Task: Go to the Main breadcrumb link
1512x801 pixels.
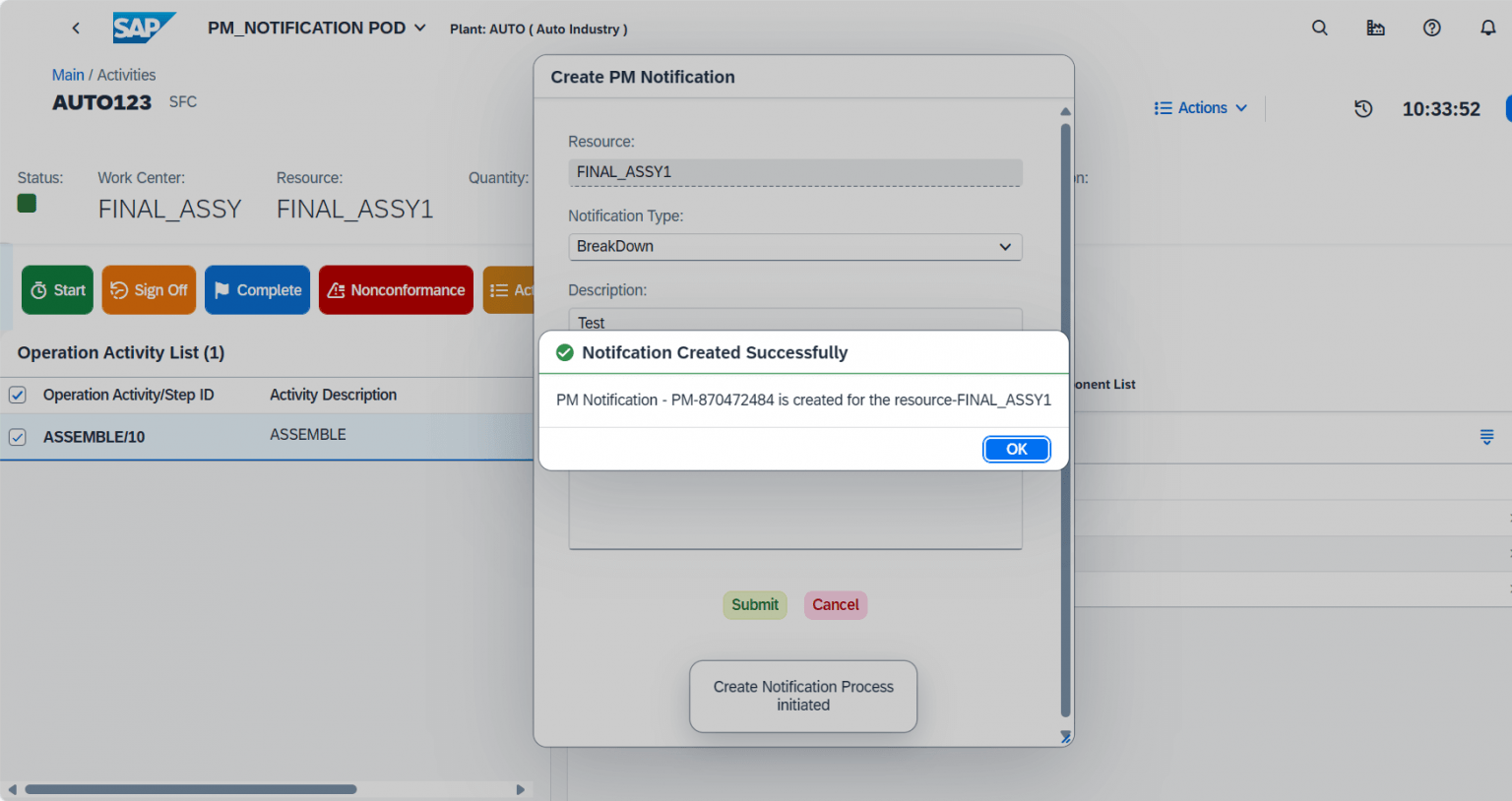Action: 68,74
